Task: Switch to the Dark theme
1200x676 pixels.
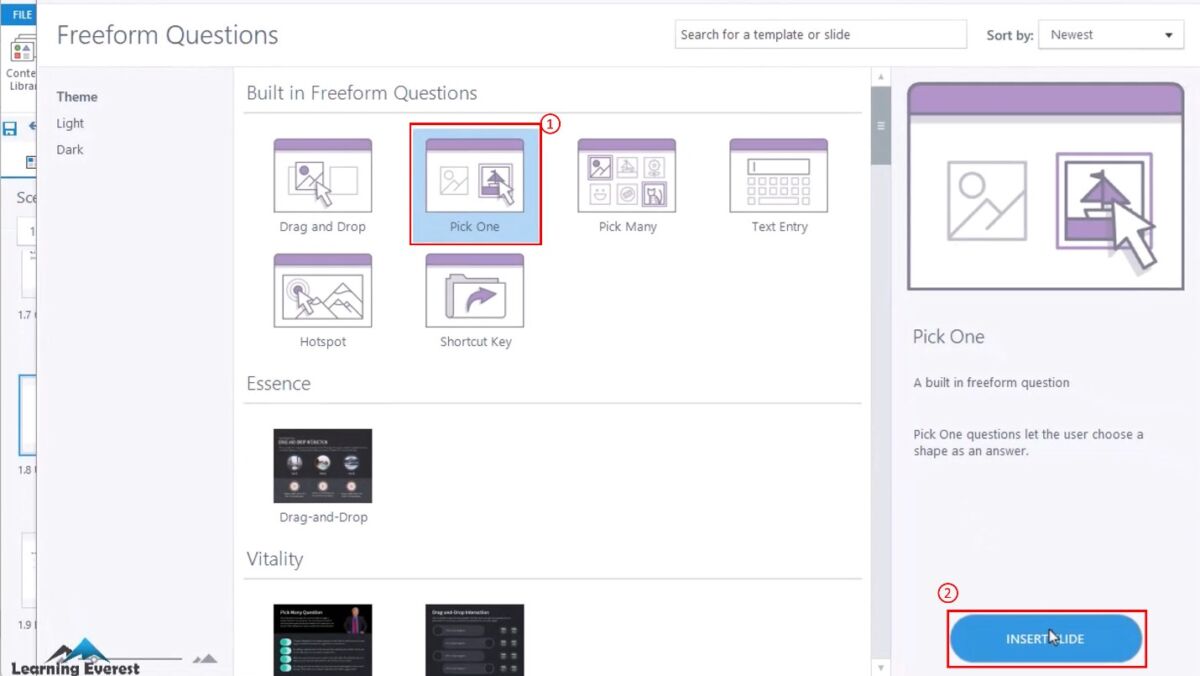Action: coord(69,149)
